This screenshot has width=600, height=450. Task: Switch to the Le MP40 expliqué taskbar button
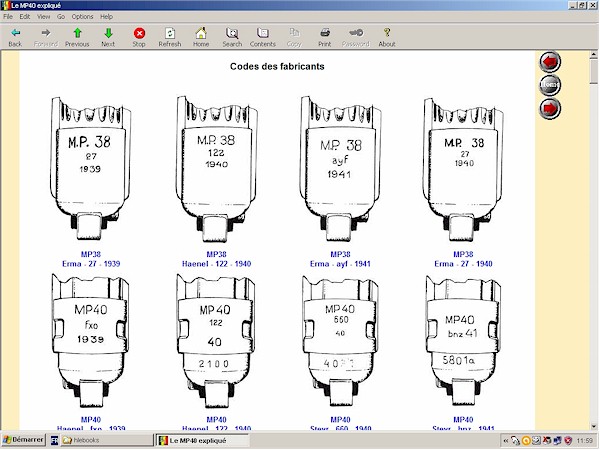[x=203, y=440]
